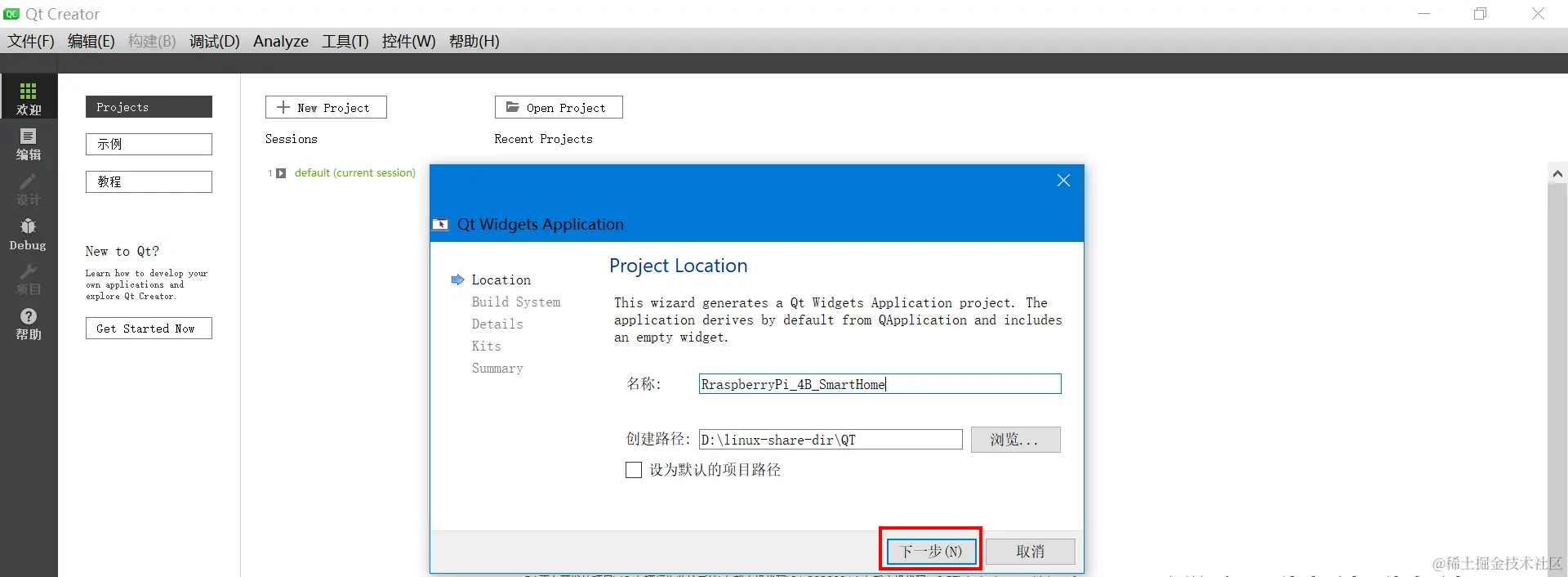Click Get Started Now button
This screenshot has width=1568, height=577.
pos(149,328)
